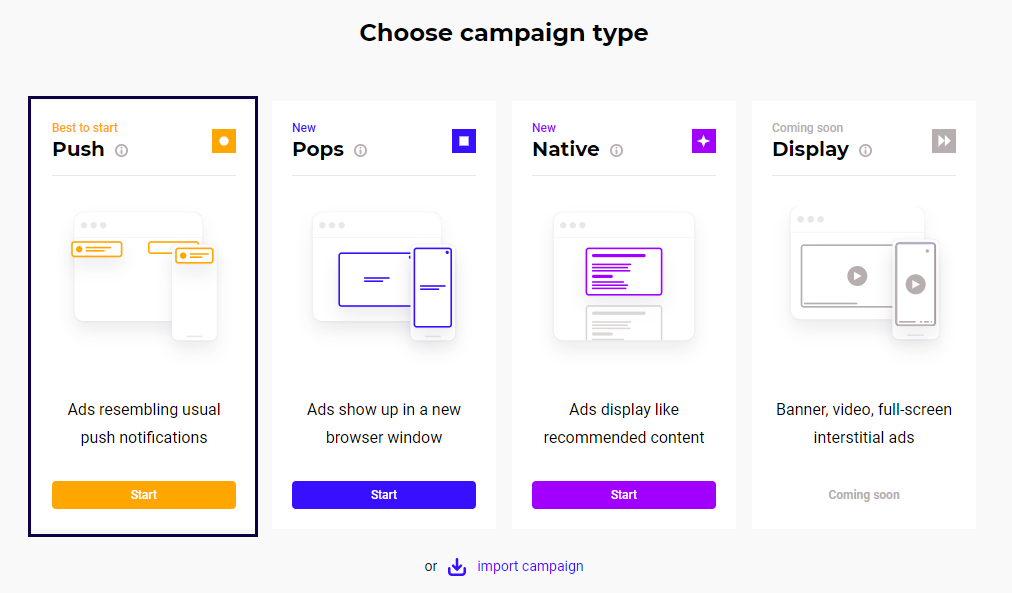Click the gray Display fast-forward icon
The height and width of the screenshot is (593, 1012).
click(943, 141)
